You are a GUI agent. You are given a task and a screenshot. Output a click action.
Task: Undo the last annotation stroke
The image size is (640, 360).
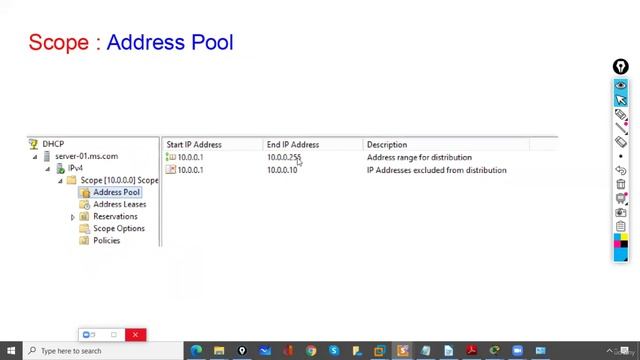[x=620, y=170]
